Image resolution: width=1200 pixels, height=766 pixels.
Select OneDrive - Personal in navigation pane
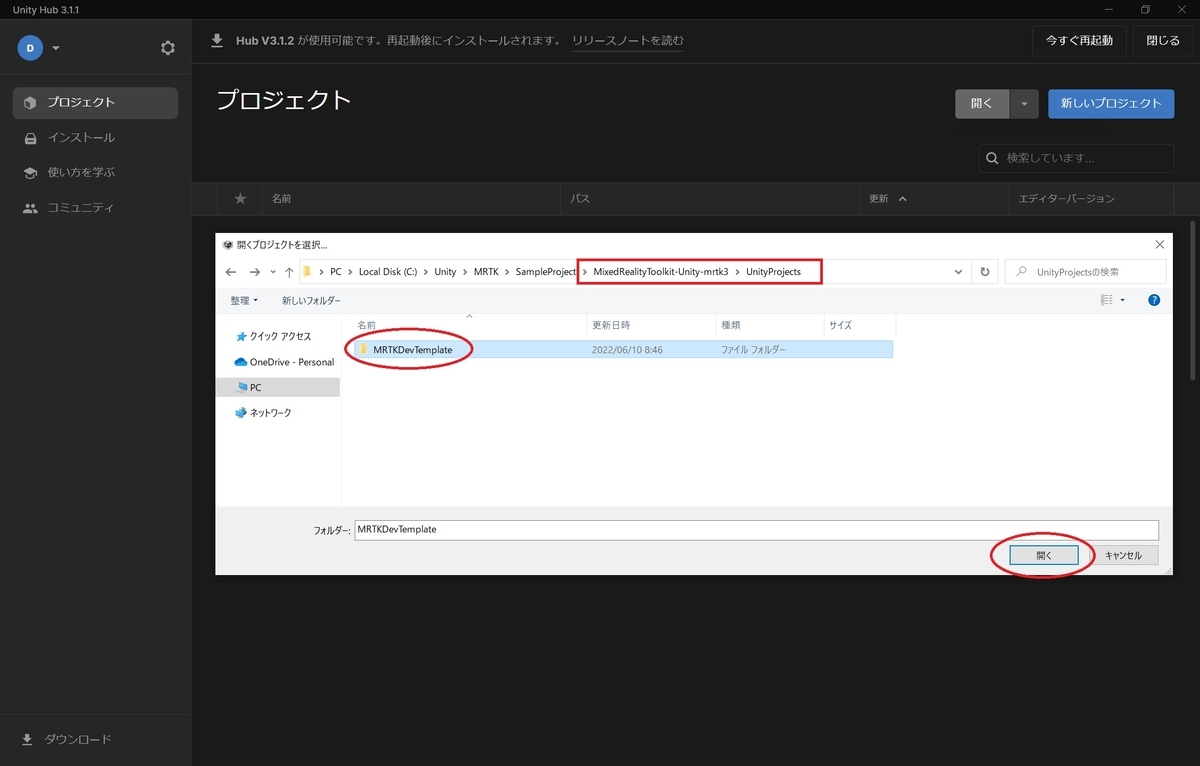[284, 362]
